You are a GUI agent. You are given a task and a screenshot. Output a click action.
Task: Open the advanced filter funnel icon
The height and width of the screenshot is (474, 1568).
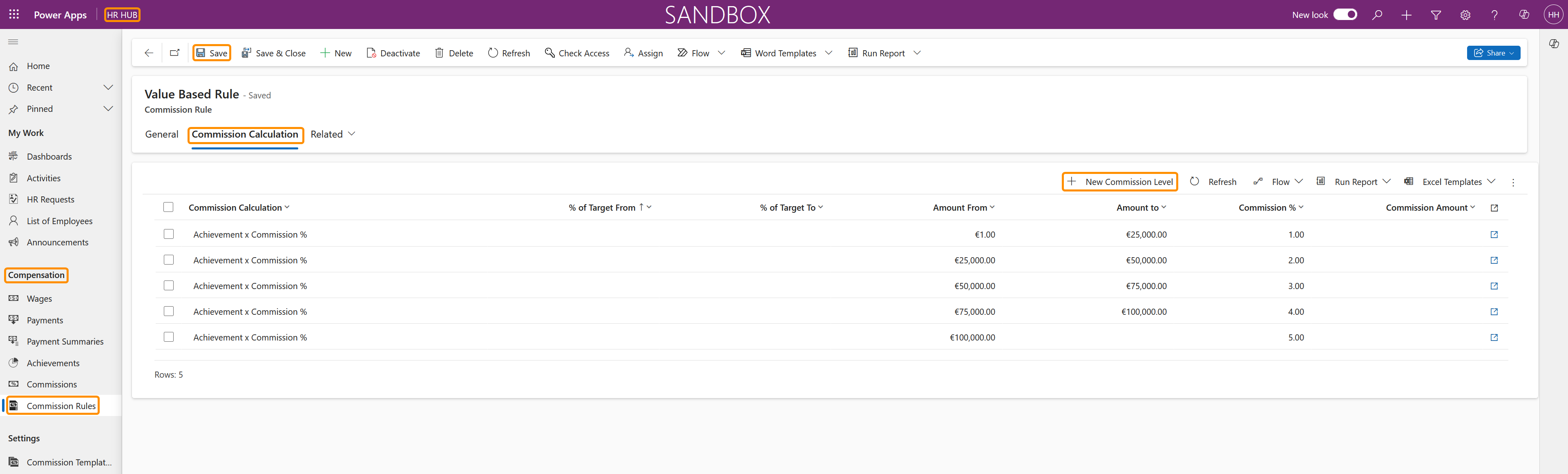(1436, 15)
